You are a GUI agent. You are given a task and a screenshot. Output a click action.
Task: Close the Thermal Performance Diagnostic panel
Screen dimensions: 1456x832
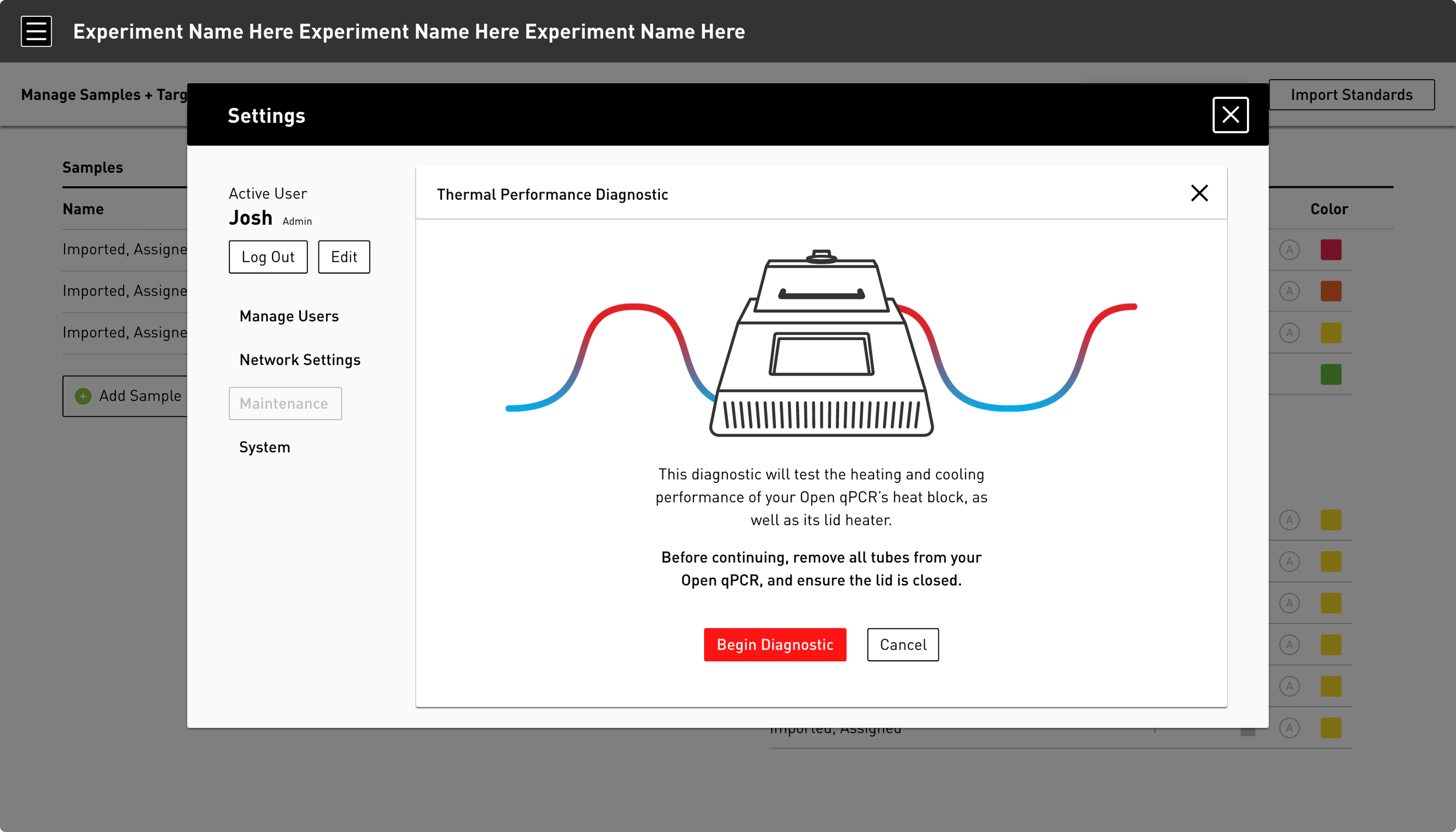click(1199, 193)
